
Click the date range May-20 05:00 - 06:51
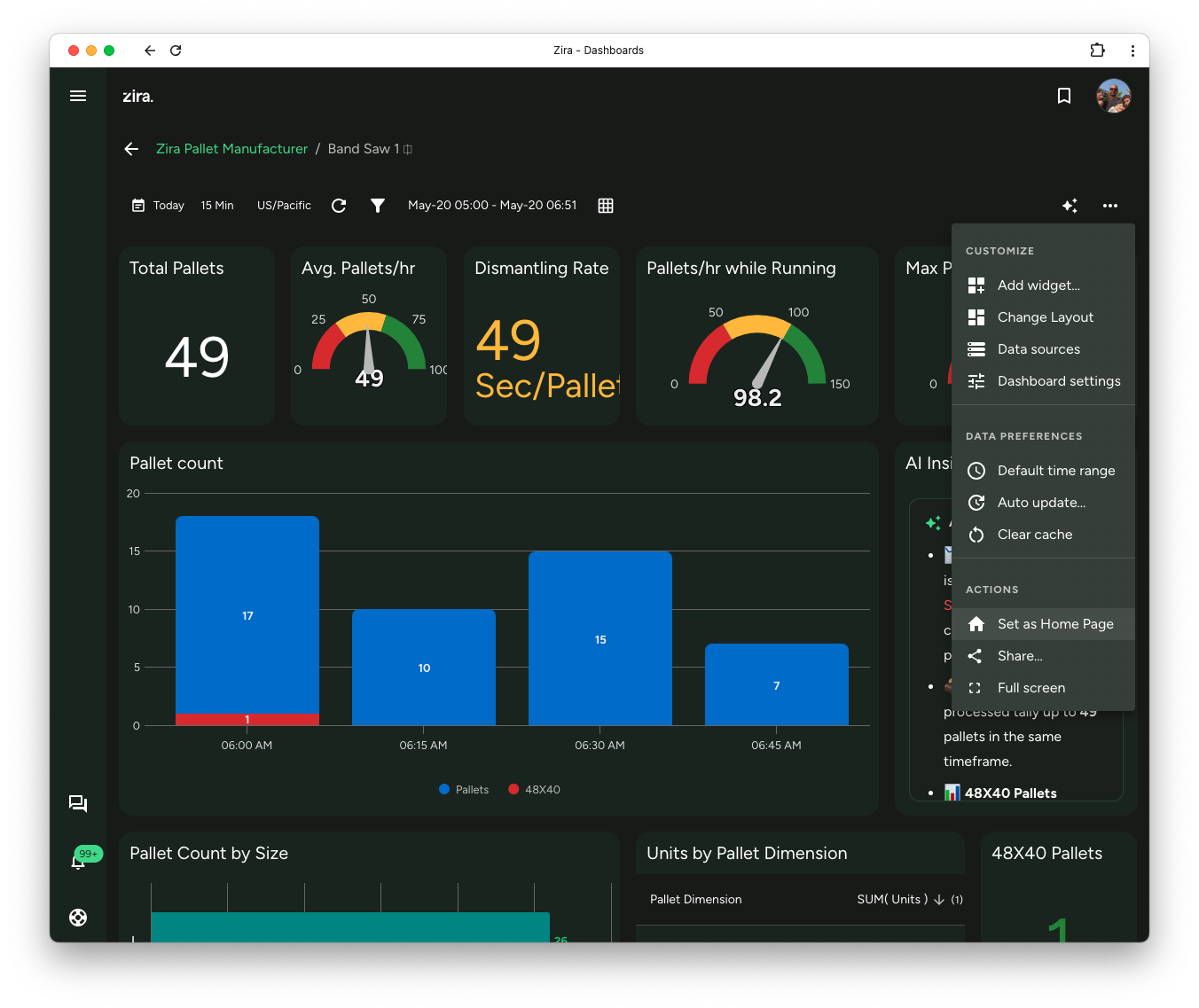pos(492,206)
